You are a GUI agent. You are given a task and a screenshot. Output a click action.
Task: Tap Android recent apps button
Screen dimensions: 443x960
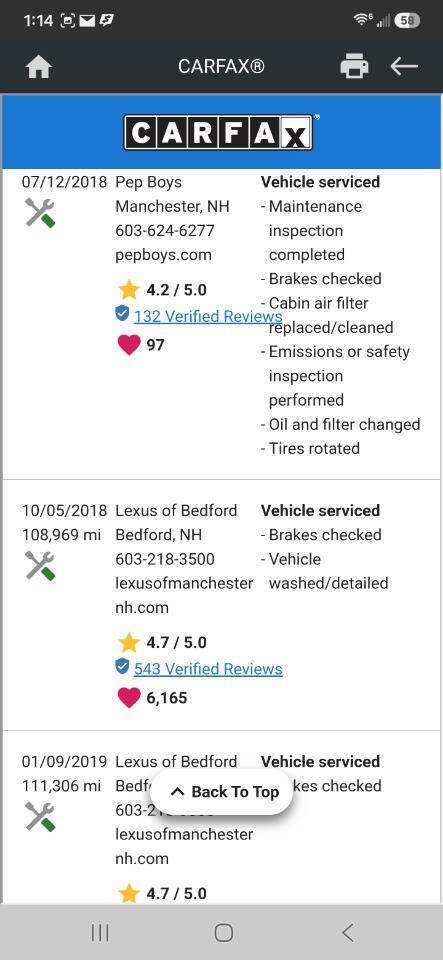click(x=100, y=932)
